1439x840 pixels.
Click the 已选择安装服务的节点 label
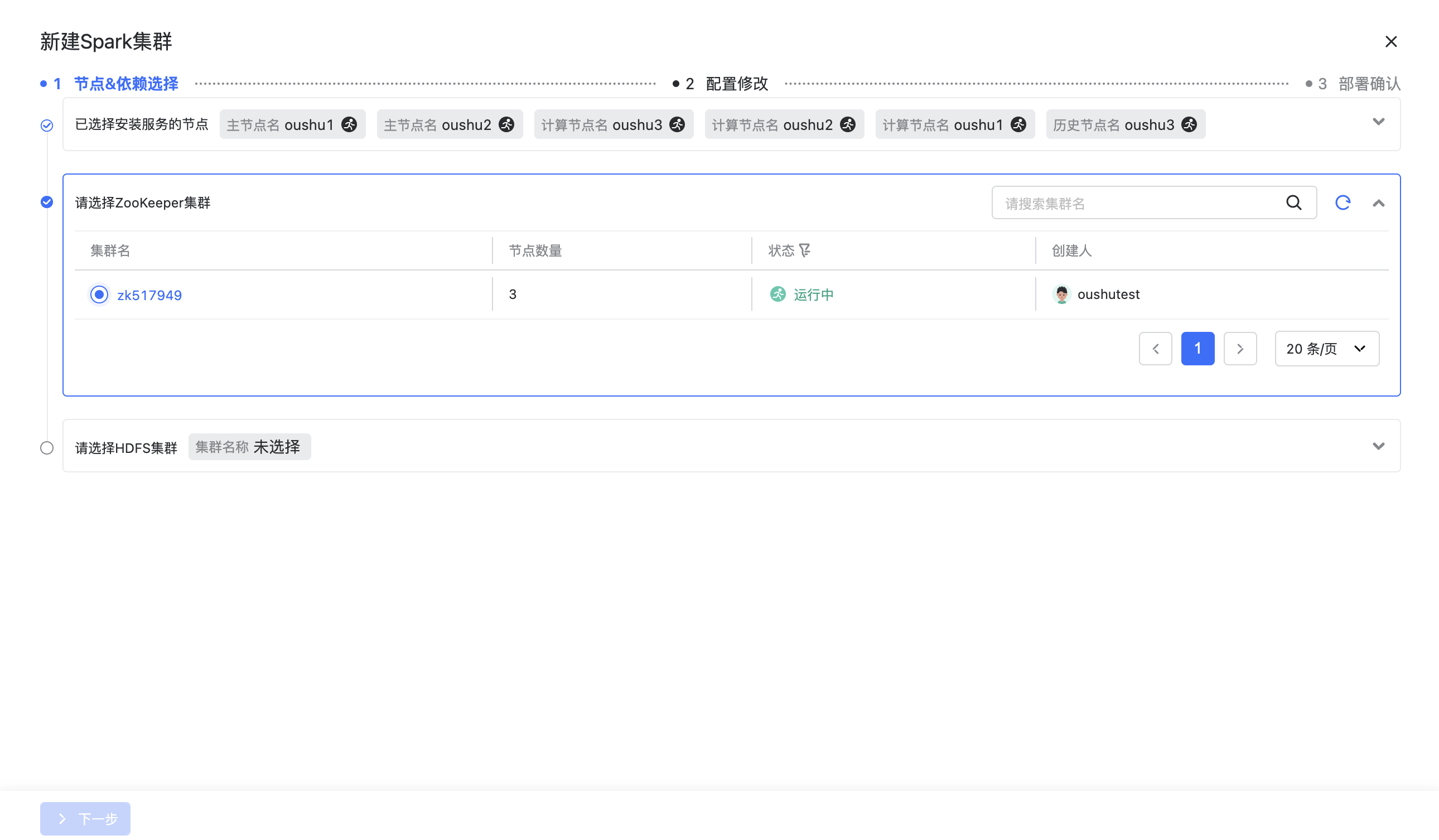pyautogui.click(x=142, y=124)
